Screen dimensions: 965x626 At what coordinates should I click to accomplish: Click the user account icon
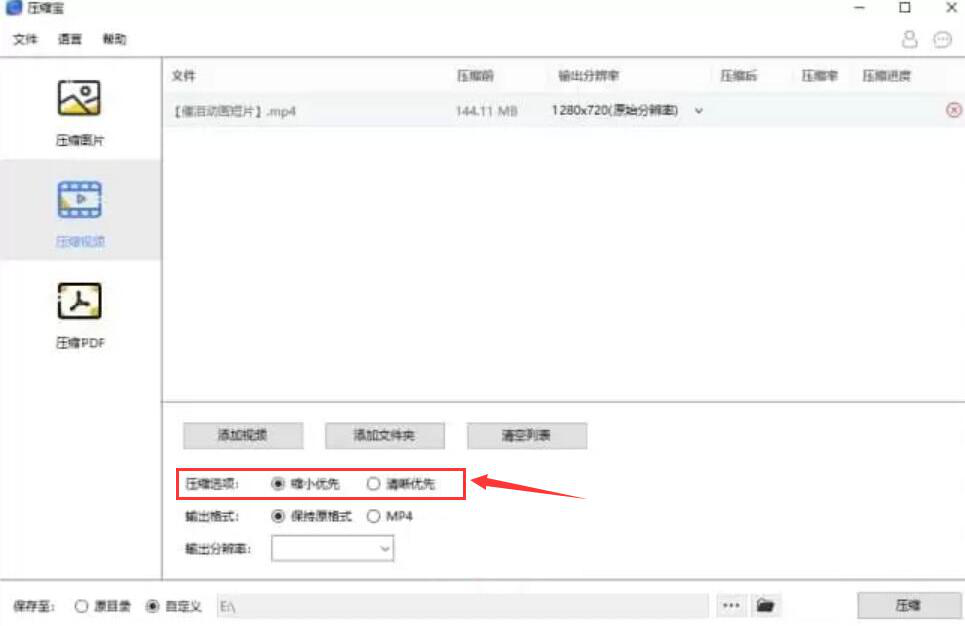tap(909, 40)
